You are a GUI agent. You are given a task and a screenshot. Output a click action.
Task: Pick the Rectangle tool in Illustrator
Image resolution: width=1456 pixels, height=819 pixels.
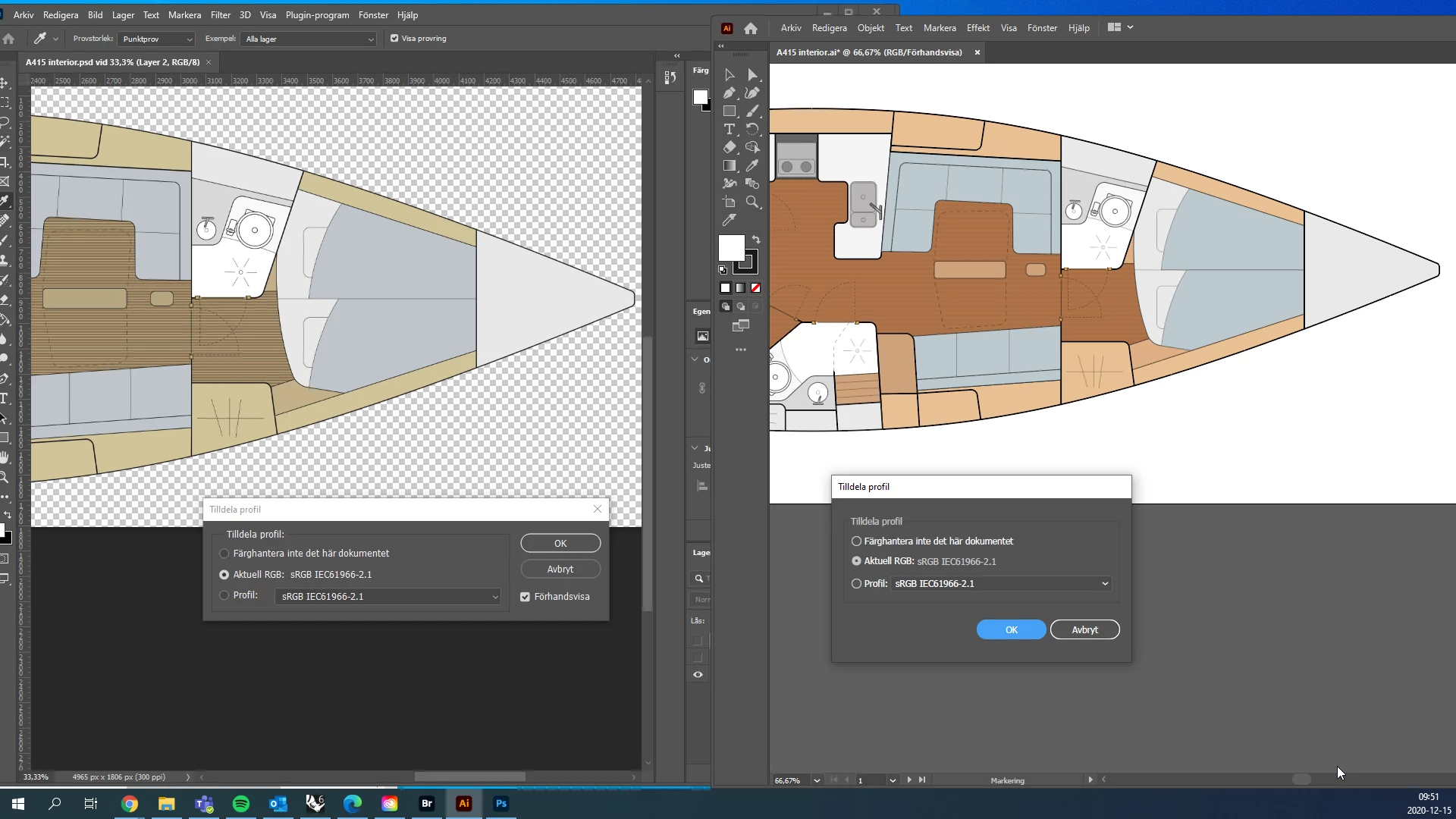[729, 111]
